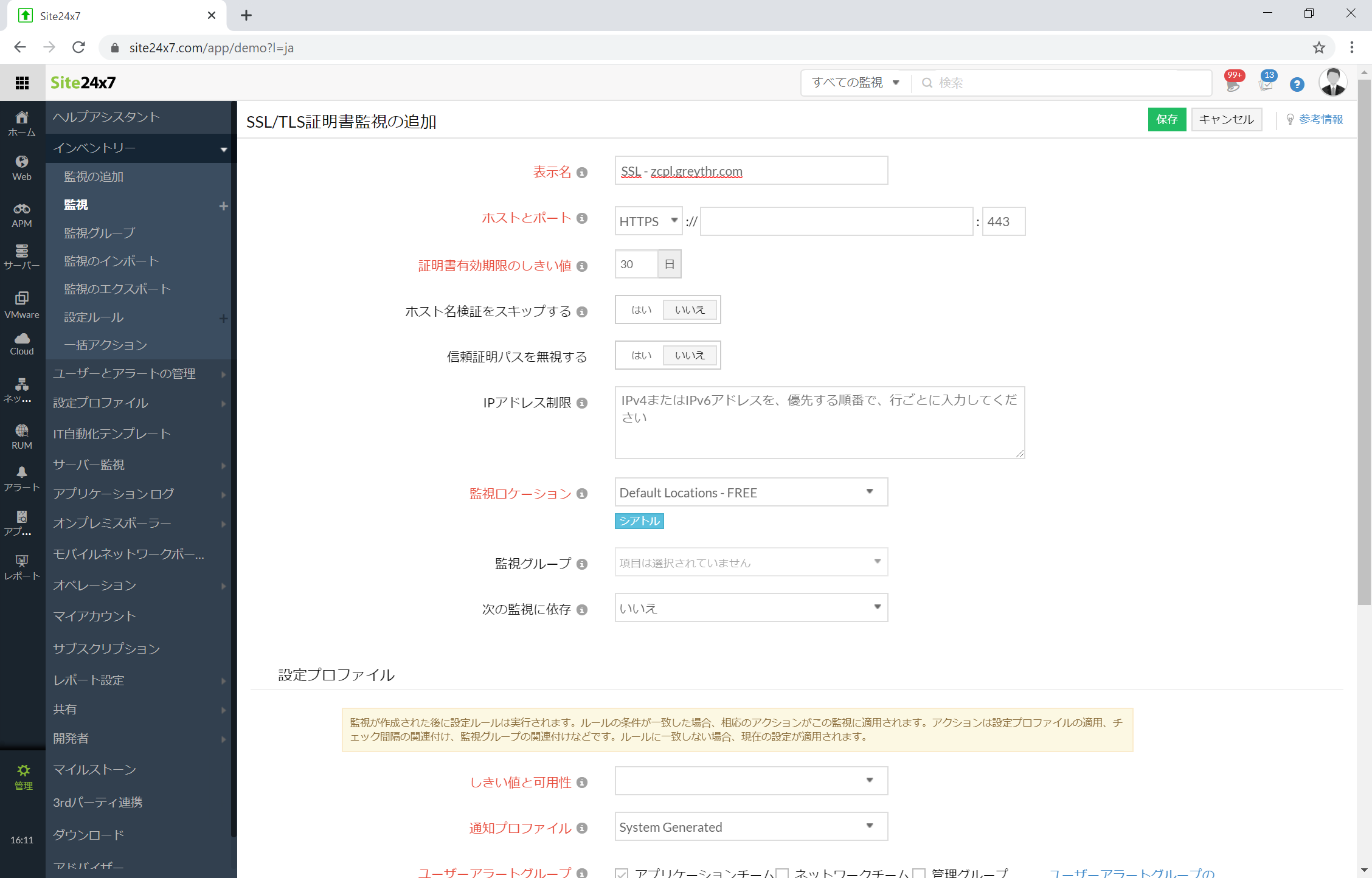Toggle ホスト名検証をスキップする to はい

click(x=640, y=309)
